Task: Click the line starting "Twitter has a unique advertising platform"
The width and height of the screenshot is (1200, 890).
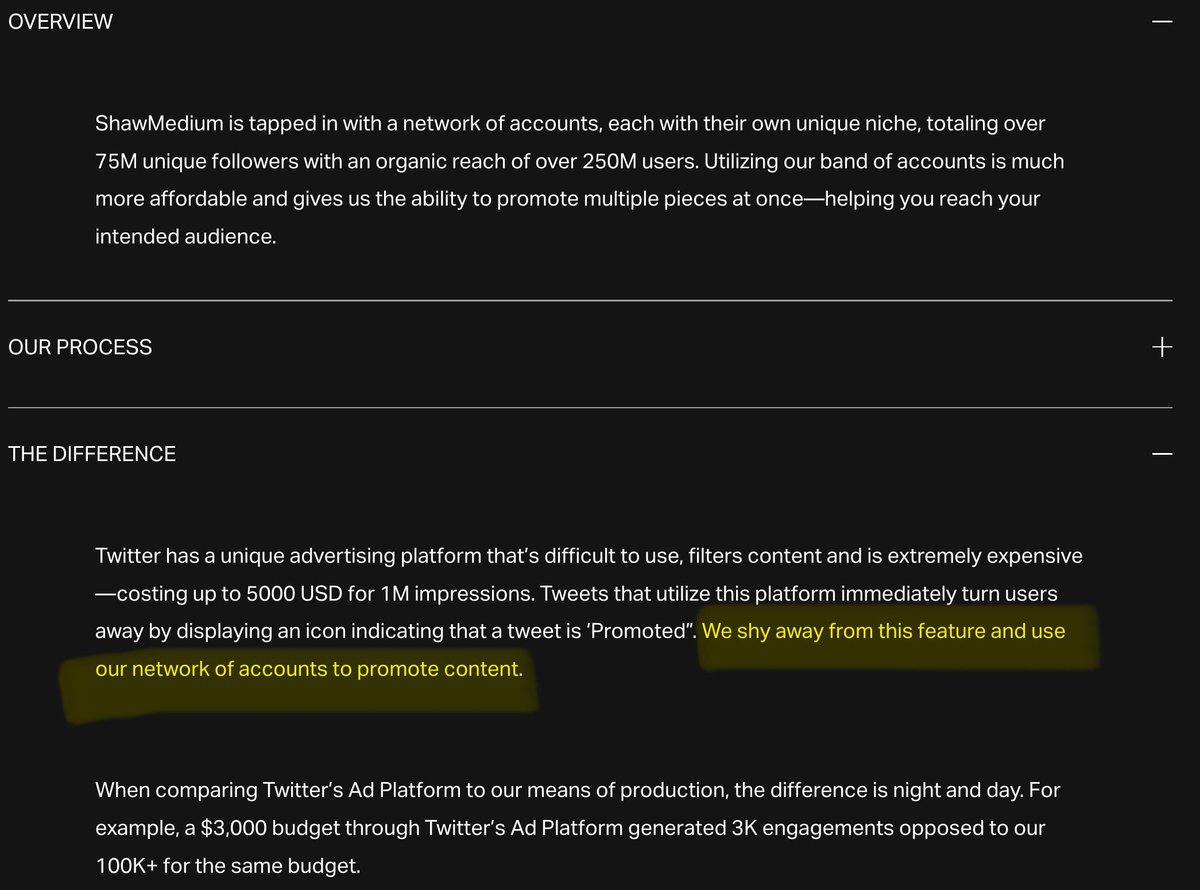Action: click(589, 555)
